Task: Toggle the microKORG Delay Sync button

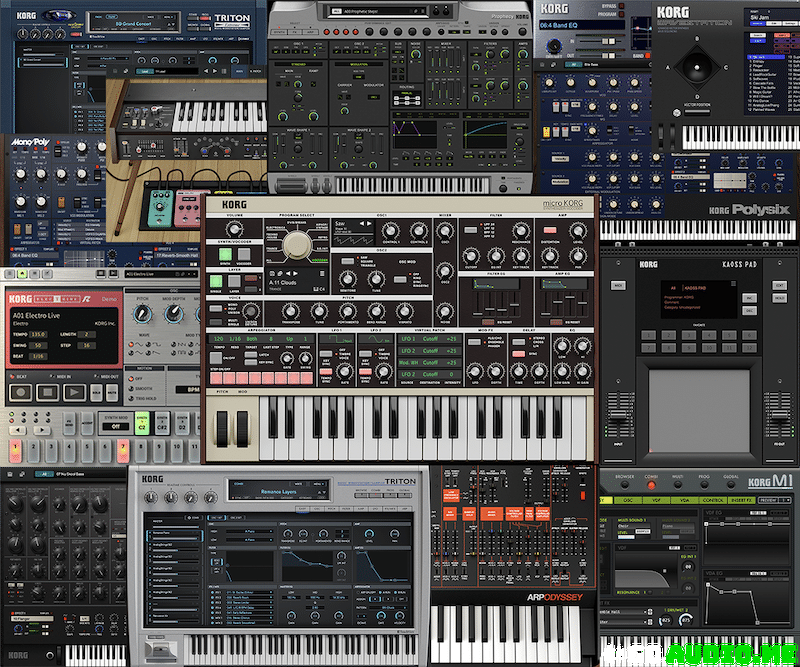Action: click(x=519, y=354)
